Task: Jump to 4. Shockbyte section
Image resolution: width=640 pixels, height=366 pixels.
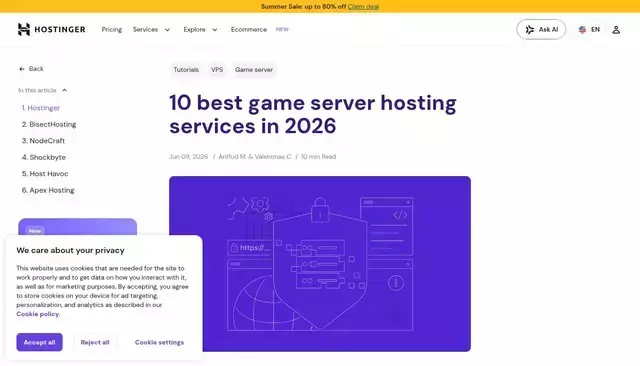Action: (44, 157)
